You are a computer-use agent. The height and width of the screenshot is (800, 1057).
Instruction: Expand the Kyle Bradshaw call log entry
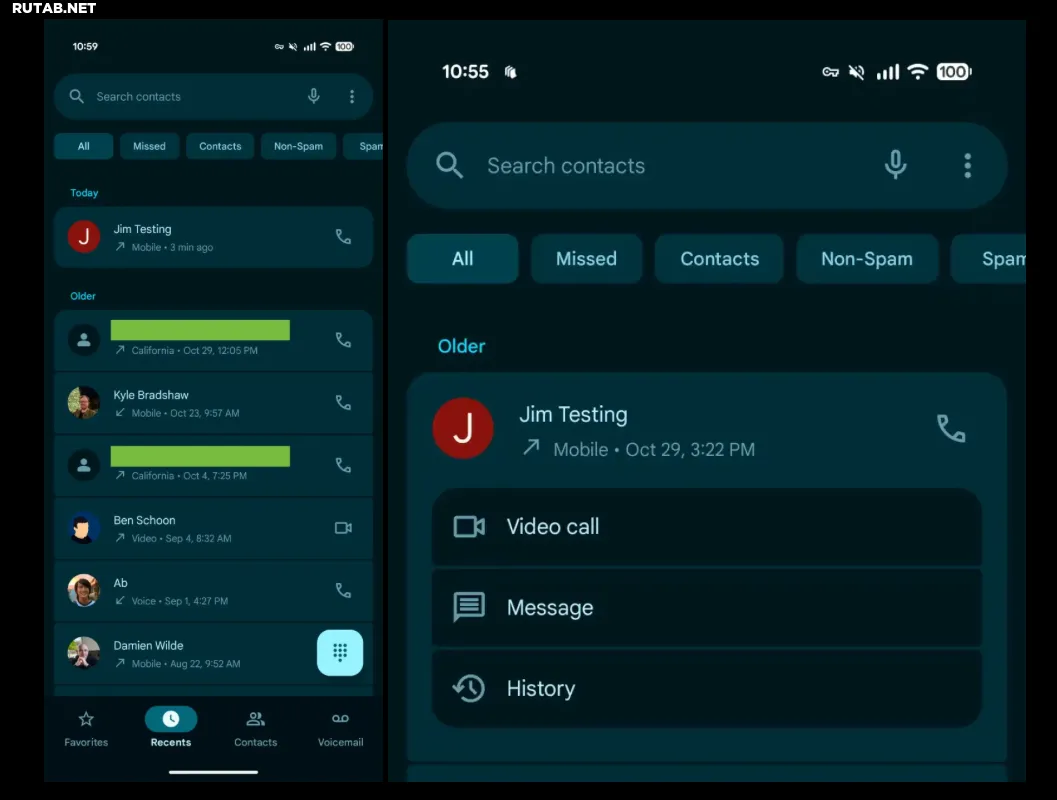(213, 403)
